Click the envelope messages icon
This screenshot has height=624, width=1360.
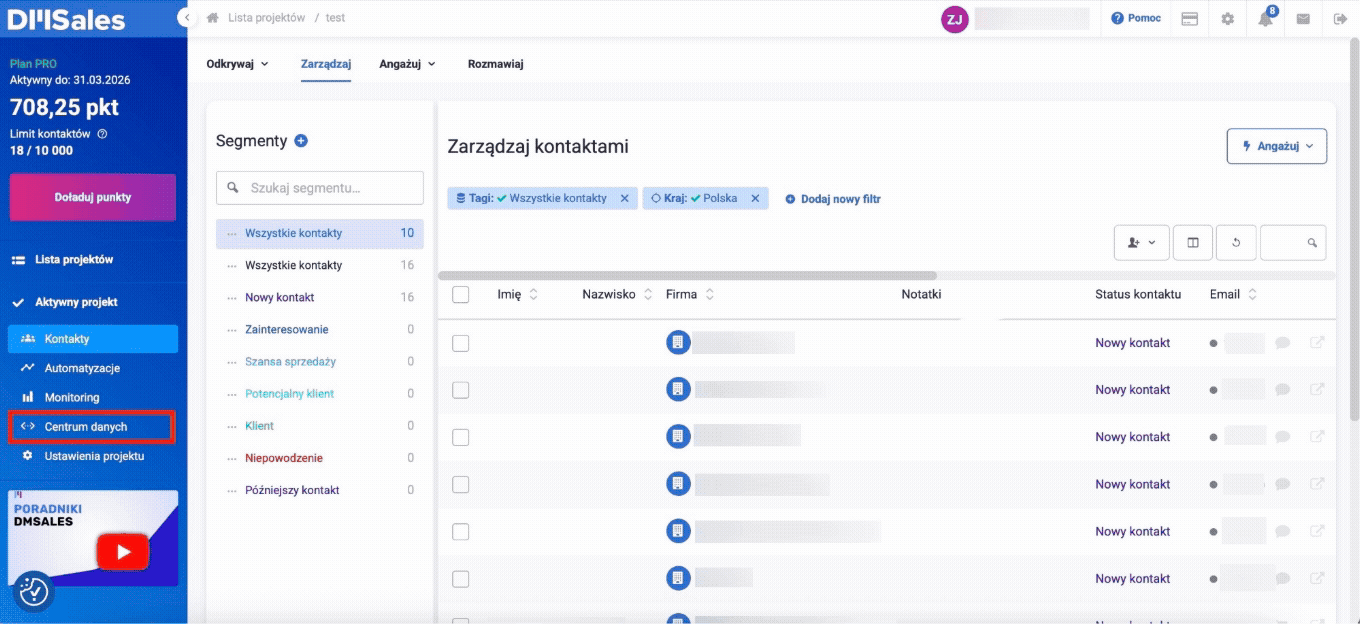click(1303, 19)
